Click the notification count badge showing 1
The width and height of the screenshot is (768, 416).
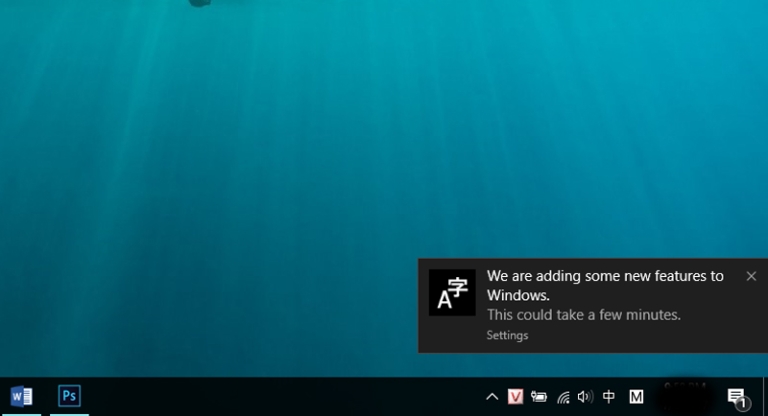click(x=742, y=404)
